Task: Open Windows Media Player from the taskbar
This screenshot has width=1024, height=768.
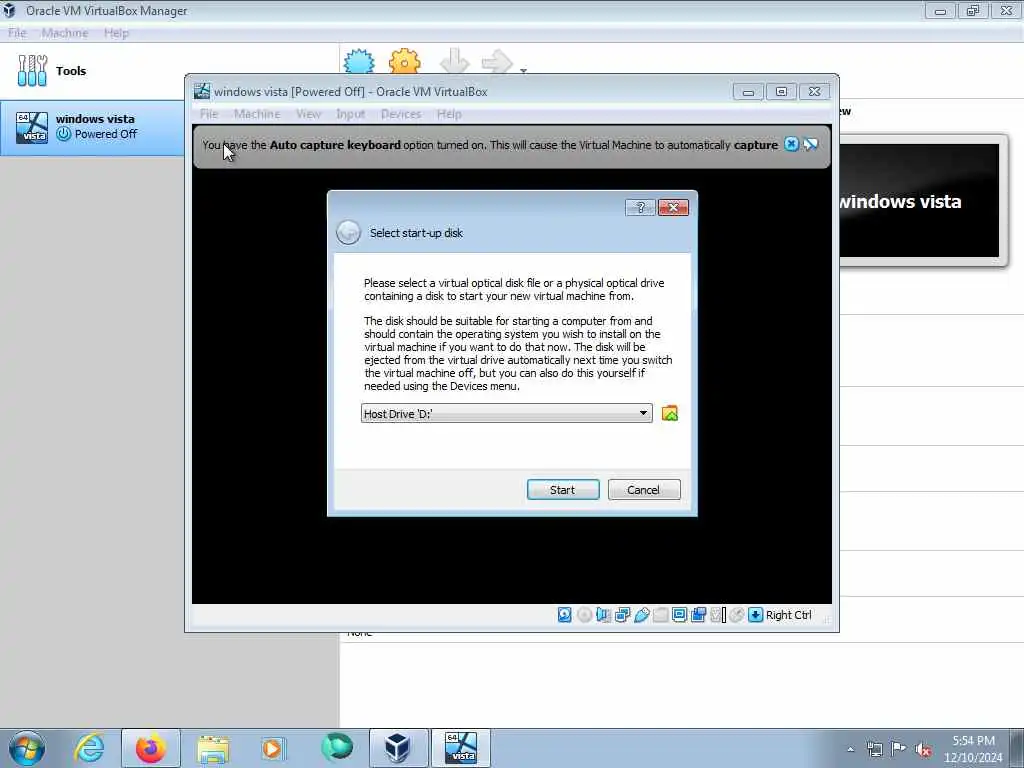Action: click(x=273, y=748)
